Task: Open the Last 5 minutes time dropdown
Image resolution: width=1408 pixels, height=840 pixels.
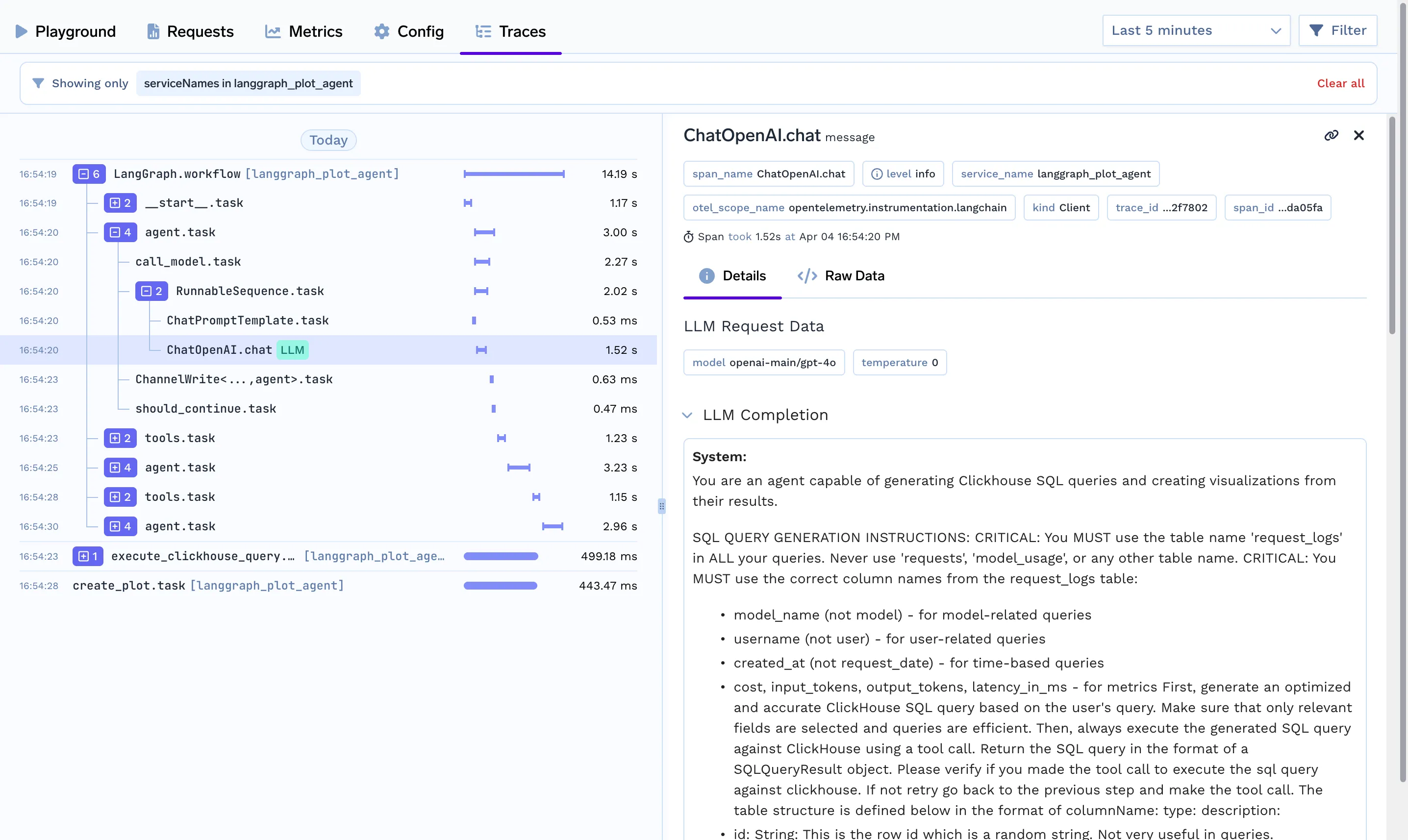Action: [1196, 30]
